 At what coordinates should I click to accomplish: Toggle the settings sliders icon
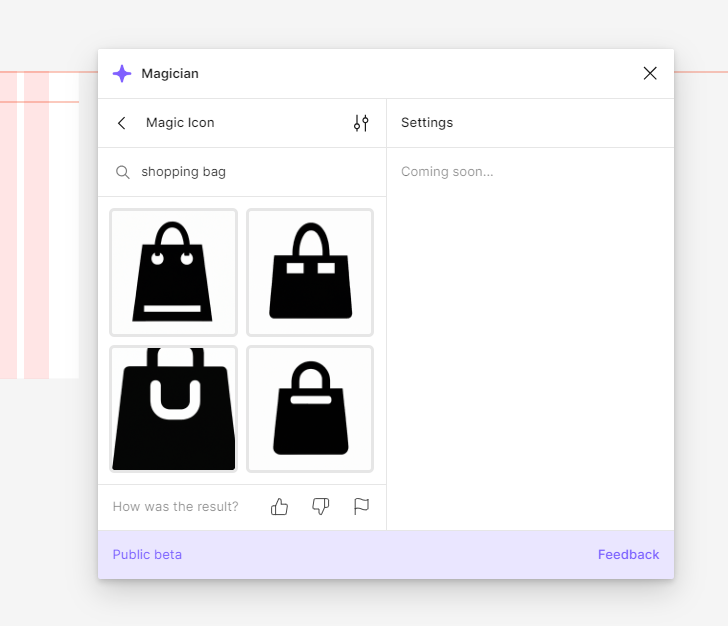[361, 123]
